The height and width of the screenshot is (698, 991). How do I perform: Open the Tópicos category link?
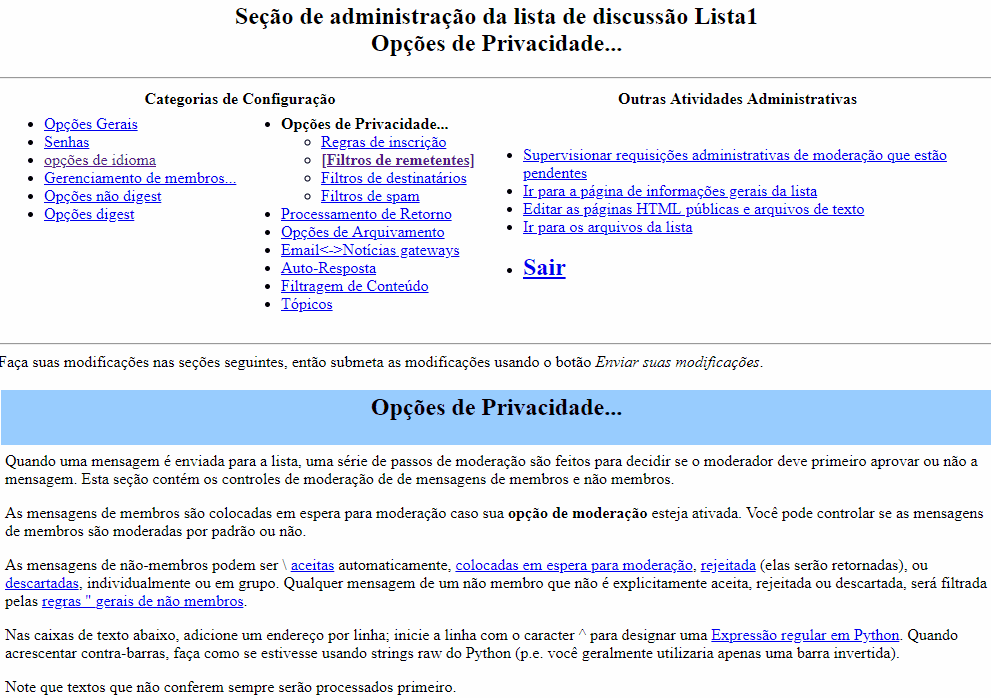[x=307, y=304]
